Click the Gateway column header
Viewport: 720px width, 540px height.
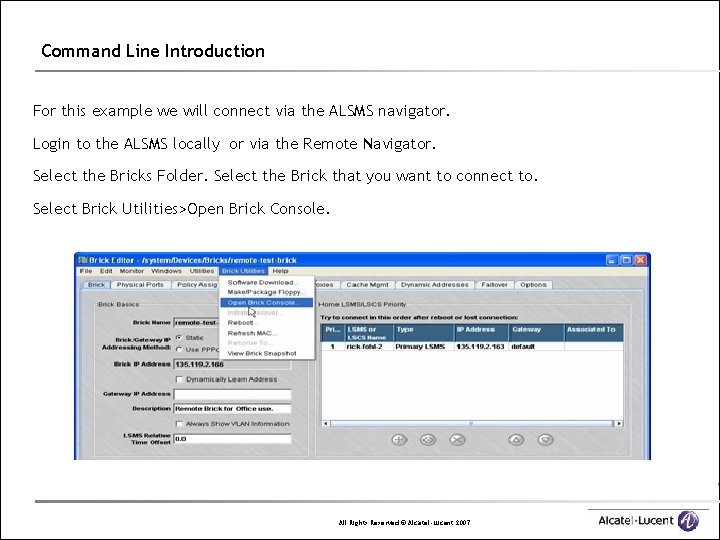[x=536, y=333]
